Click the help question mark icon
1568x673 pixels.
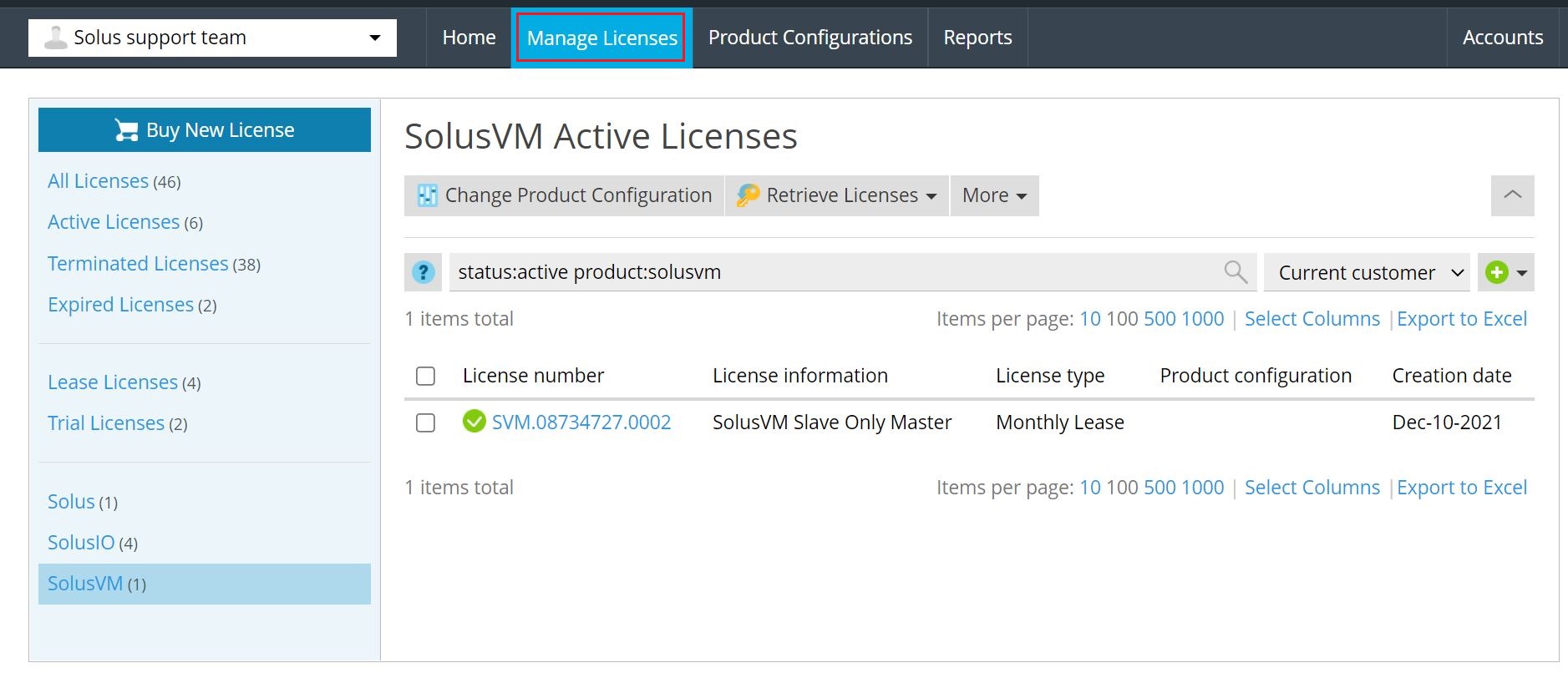(x=424, y=272)
